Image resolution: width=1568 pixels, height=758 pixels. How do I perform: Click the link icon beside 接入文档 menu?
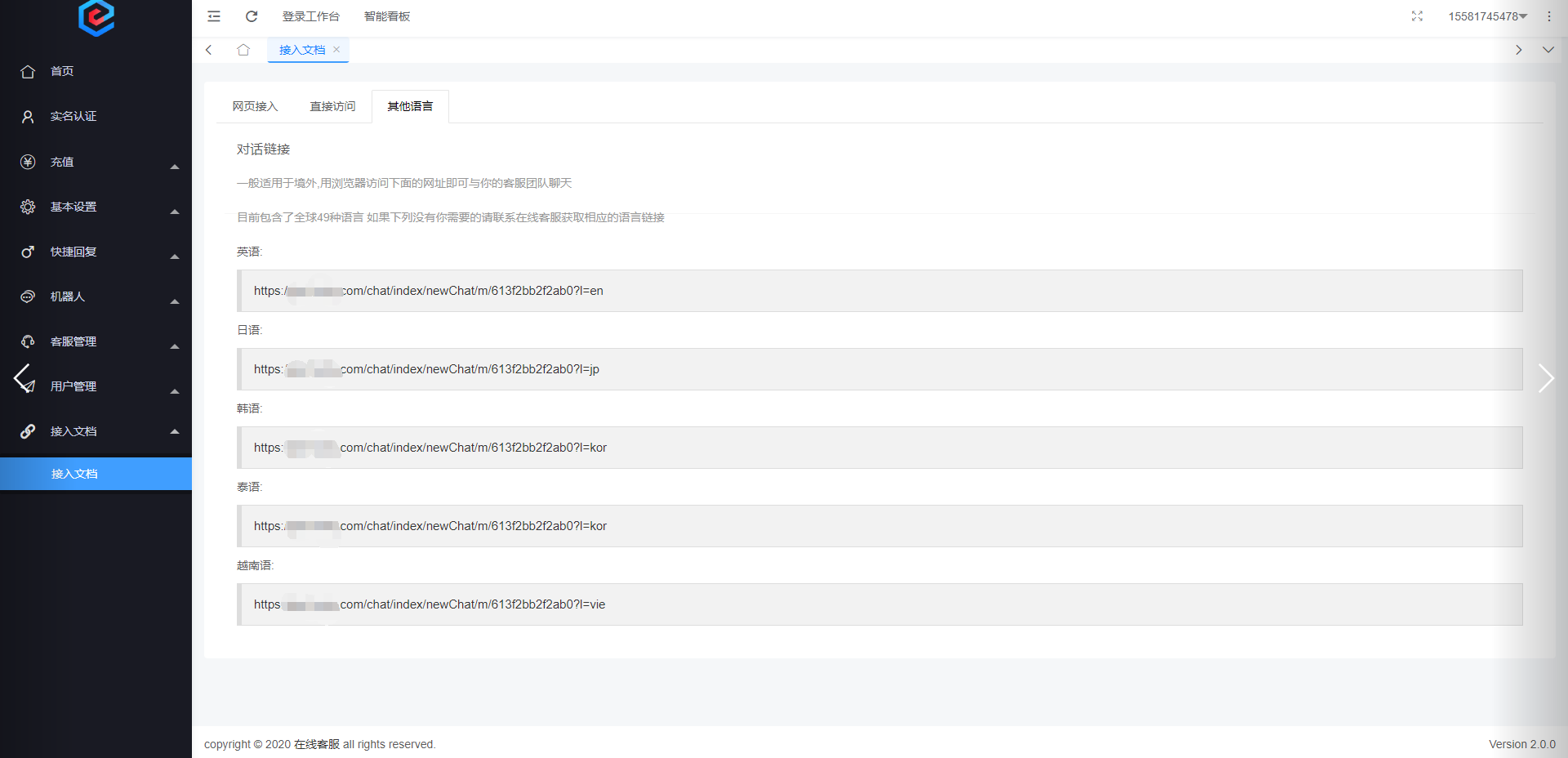[x=28, y=431]
